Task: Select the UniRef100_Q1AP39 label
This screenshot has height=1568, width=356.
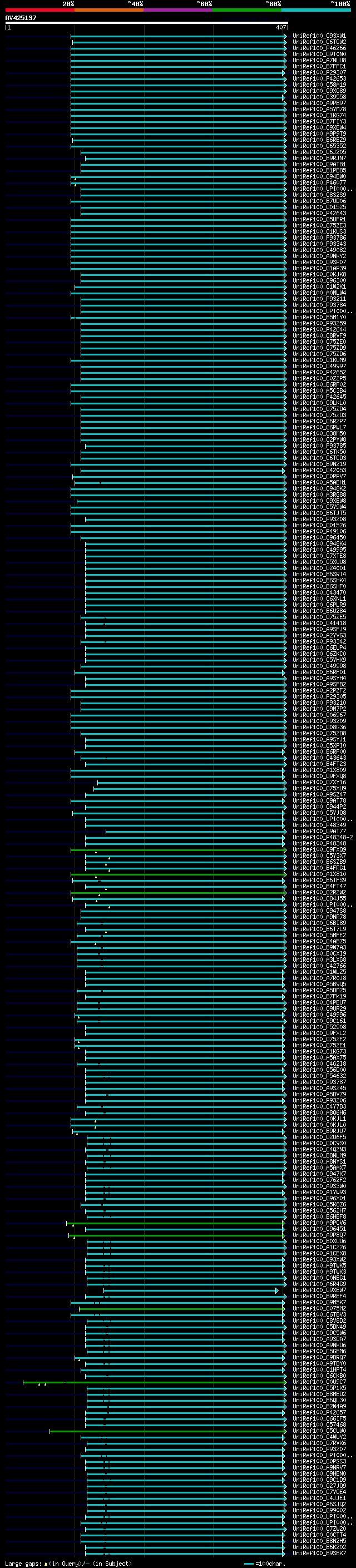Action: coord(319,269)
